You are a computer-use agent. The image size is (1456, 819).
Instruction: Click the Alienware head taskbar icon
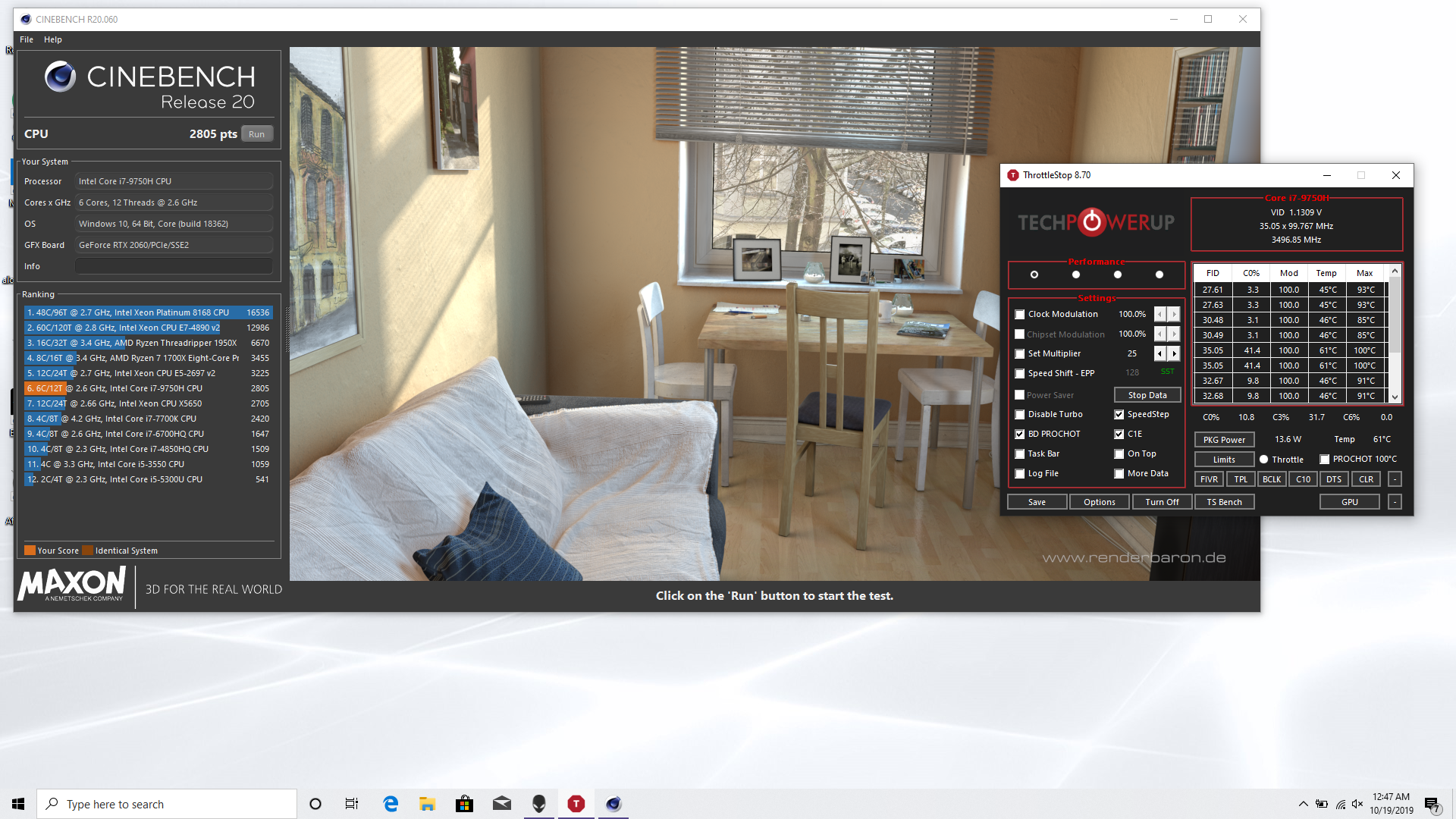point(538,804)
